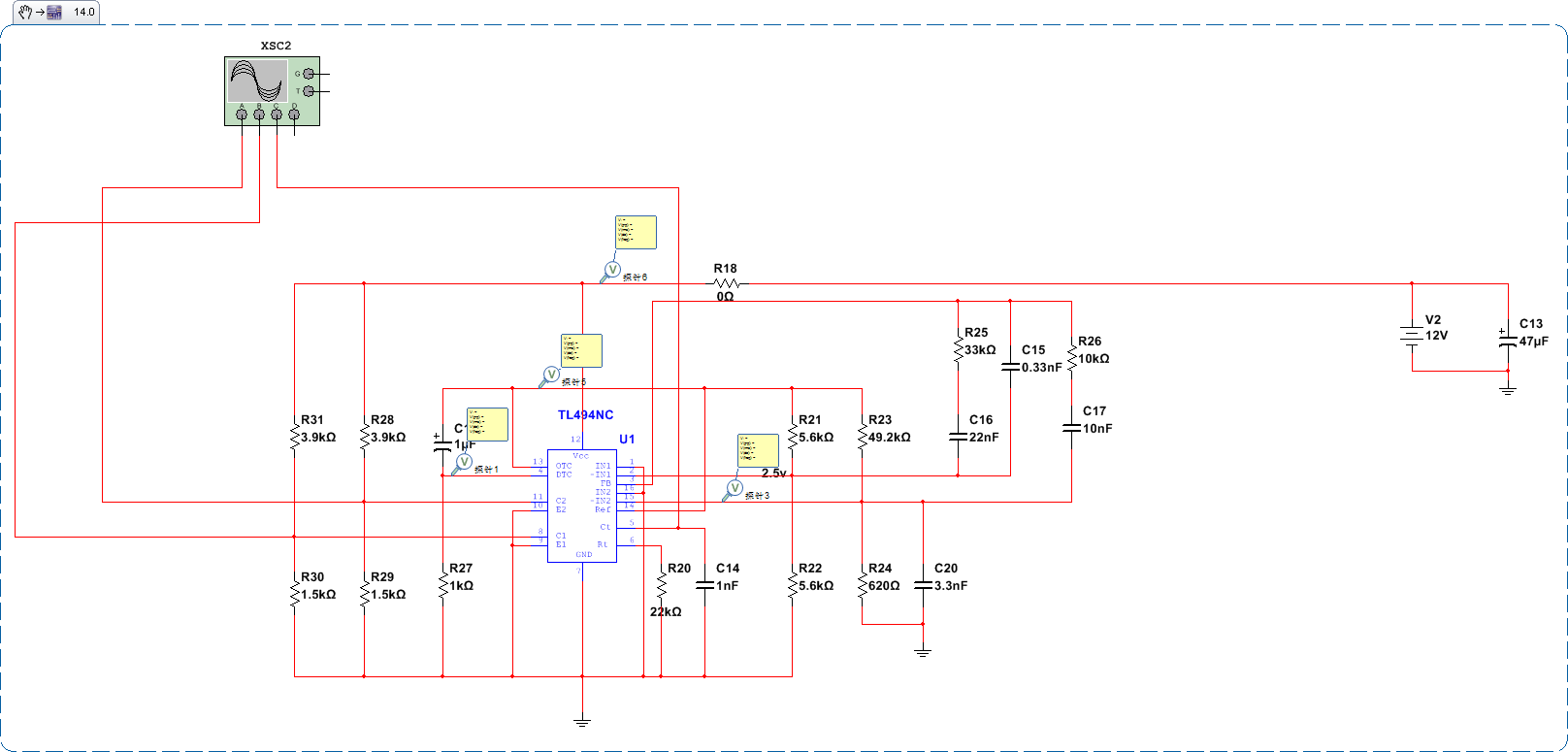Select resistor R27 symbol

pyautogui.click(x=442, y=585)
